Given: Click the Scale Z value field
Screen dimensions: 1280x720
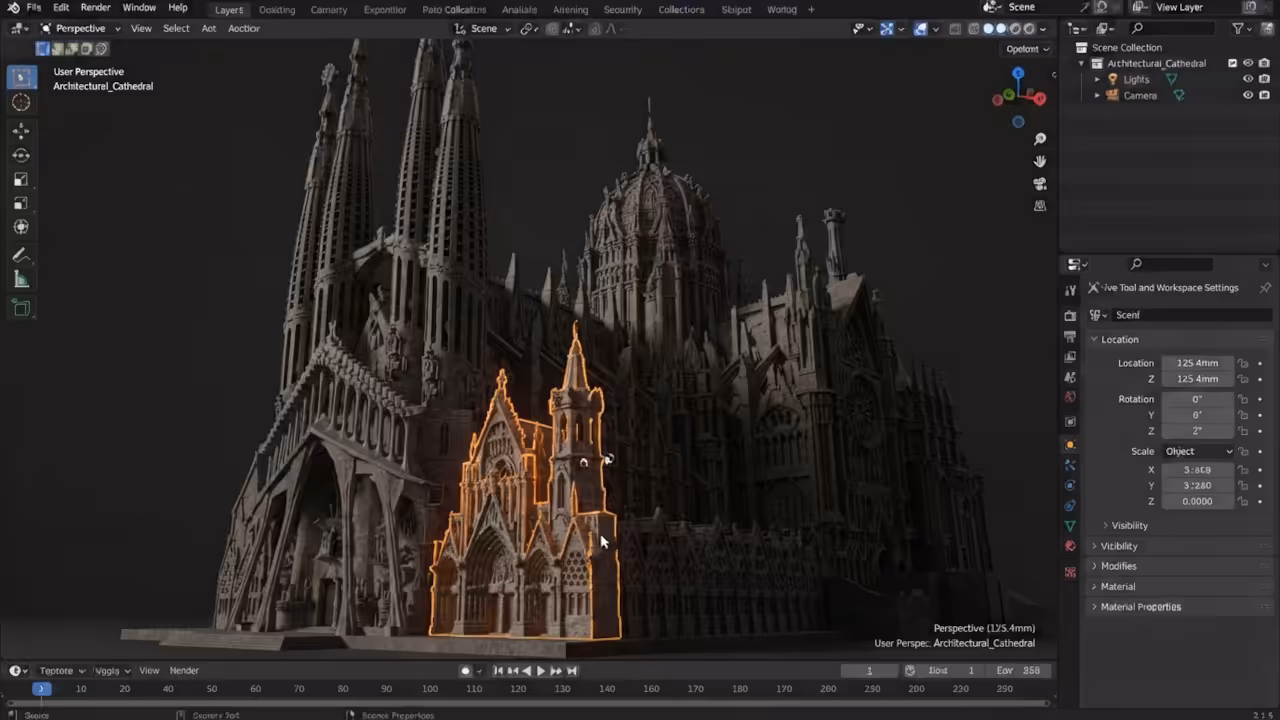Looking at the screenshot, I should click(x=1198, y=501).
